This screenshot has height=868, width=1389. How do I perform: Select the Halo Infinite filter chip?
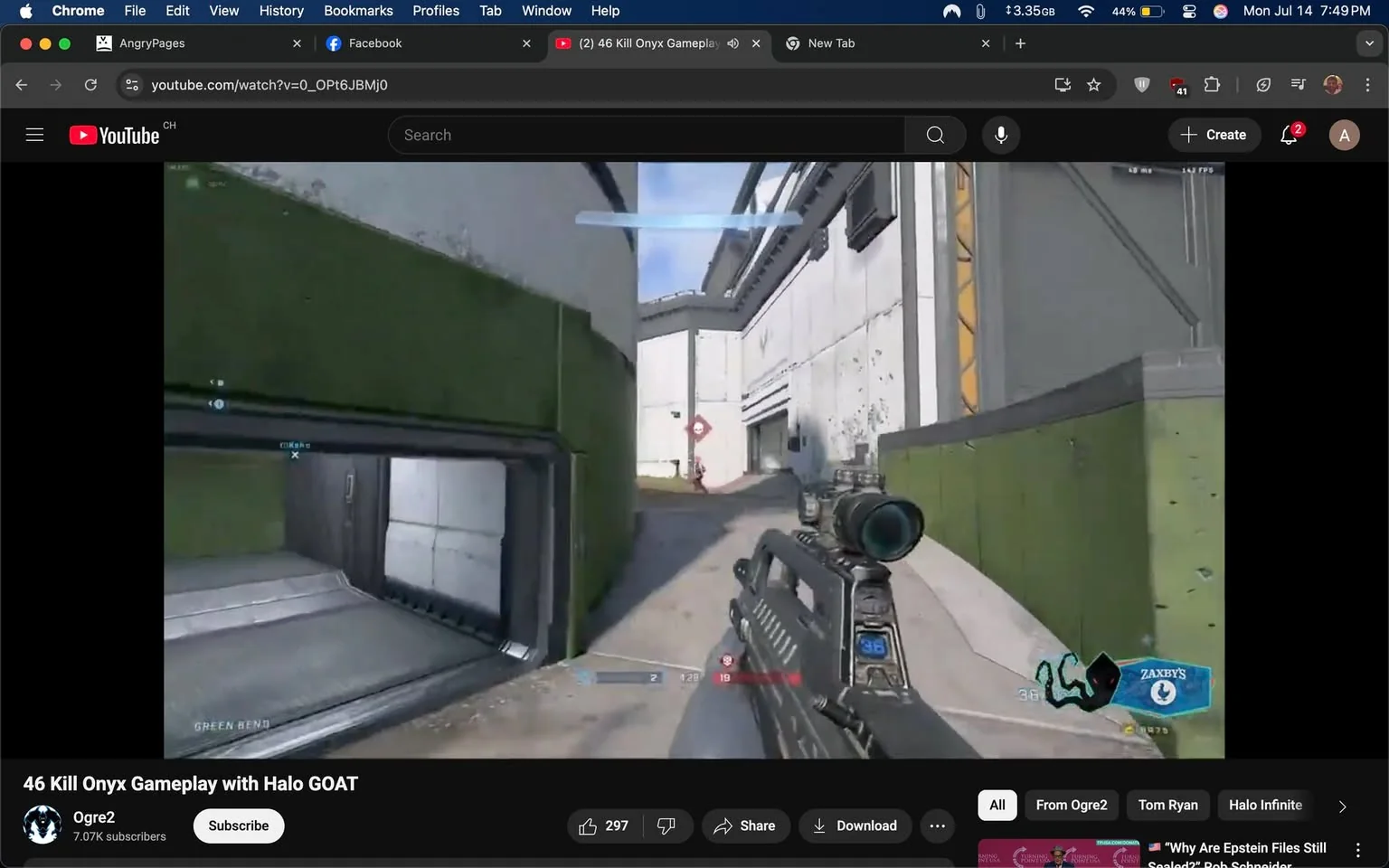coord(1265,805)
